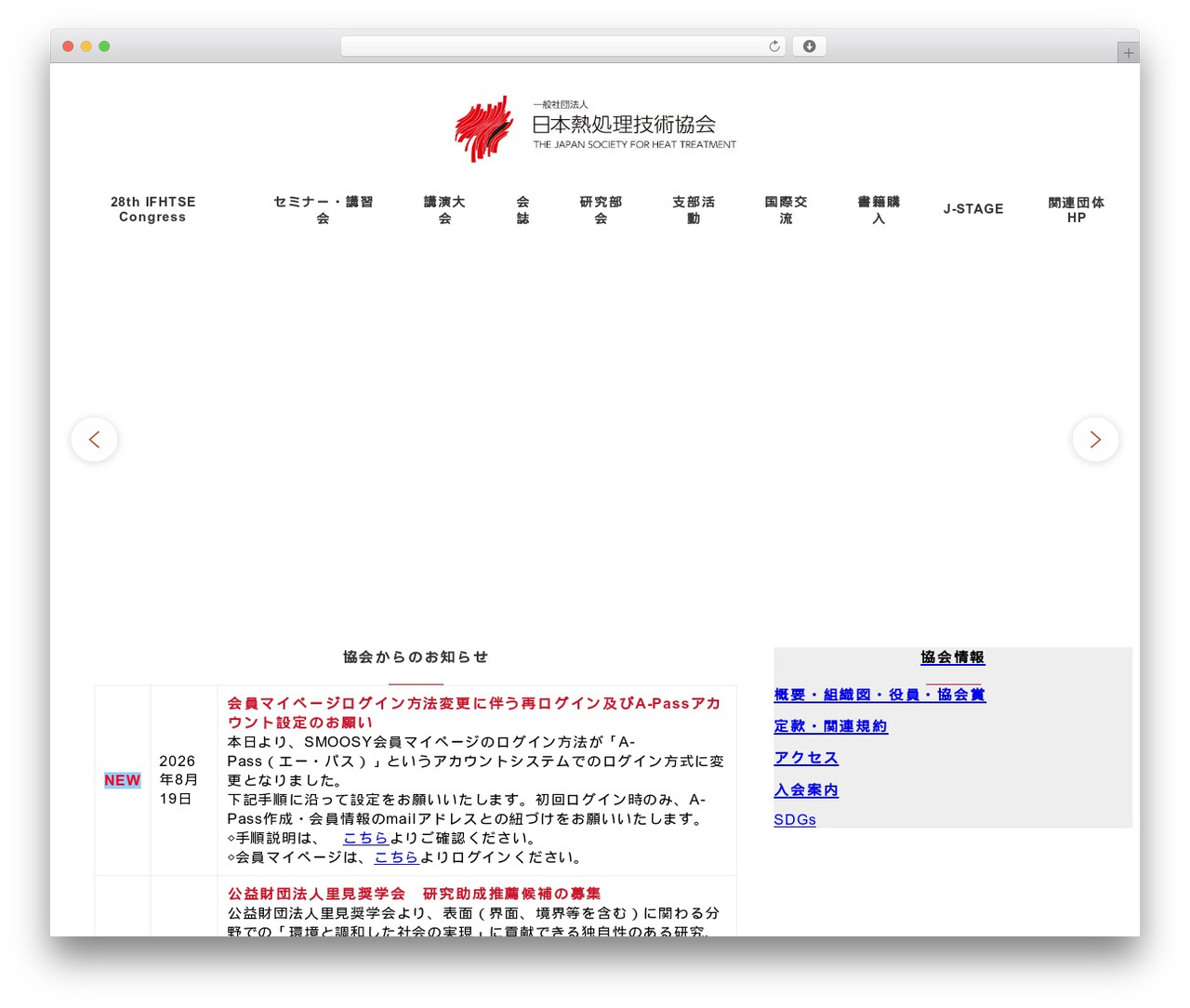The image size is (1190, 1008).
Task: Select the 支部活動 menu item
Action: (x=694, y=209)
